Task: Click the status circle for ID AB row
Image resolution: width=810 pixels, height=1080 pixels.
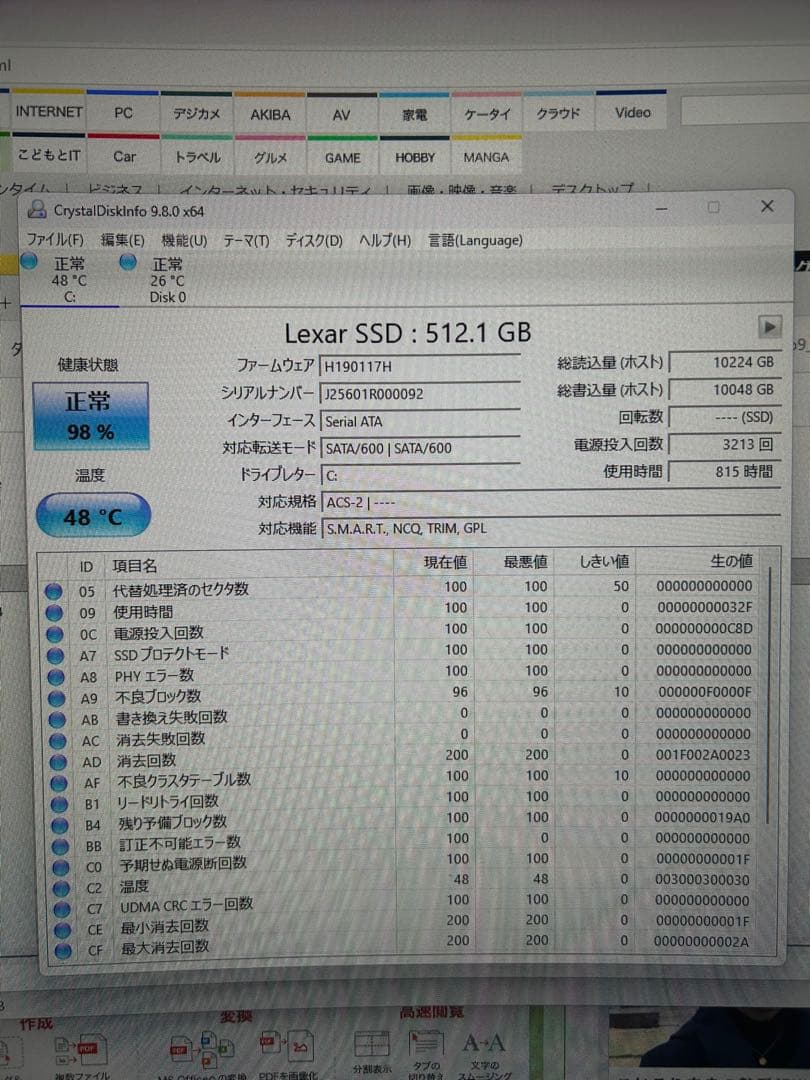Action: pos(57,719)
